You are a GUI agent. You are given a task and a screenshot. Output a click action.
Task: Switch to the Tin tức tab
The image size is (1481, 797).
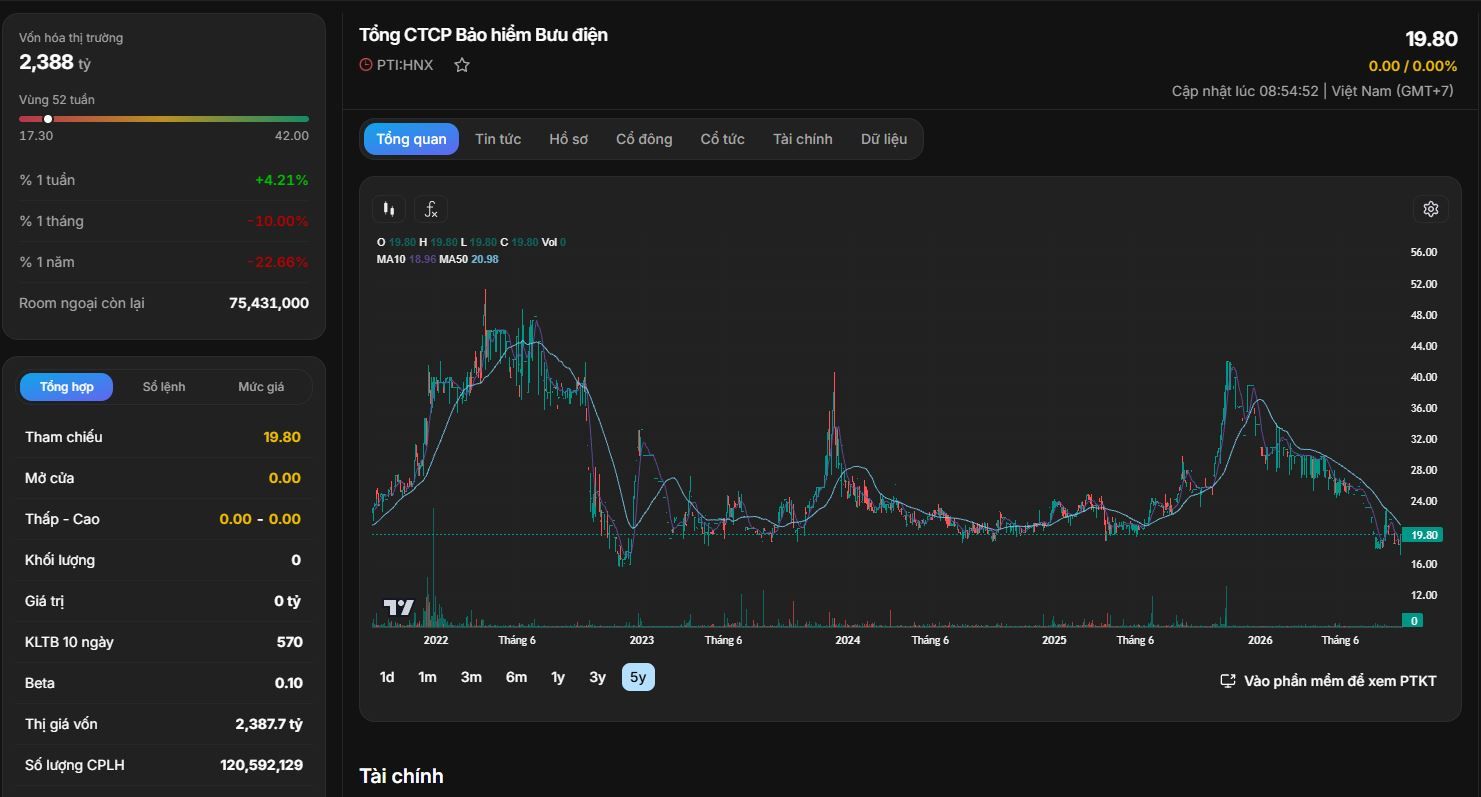[x=498, y=139]
